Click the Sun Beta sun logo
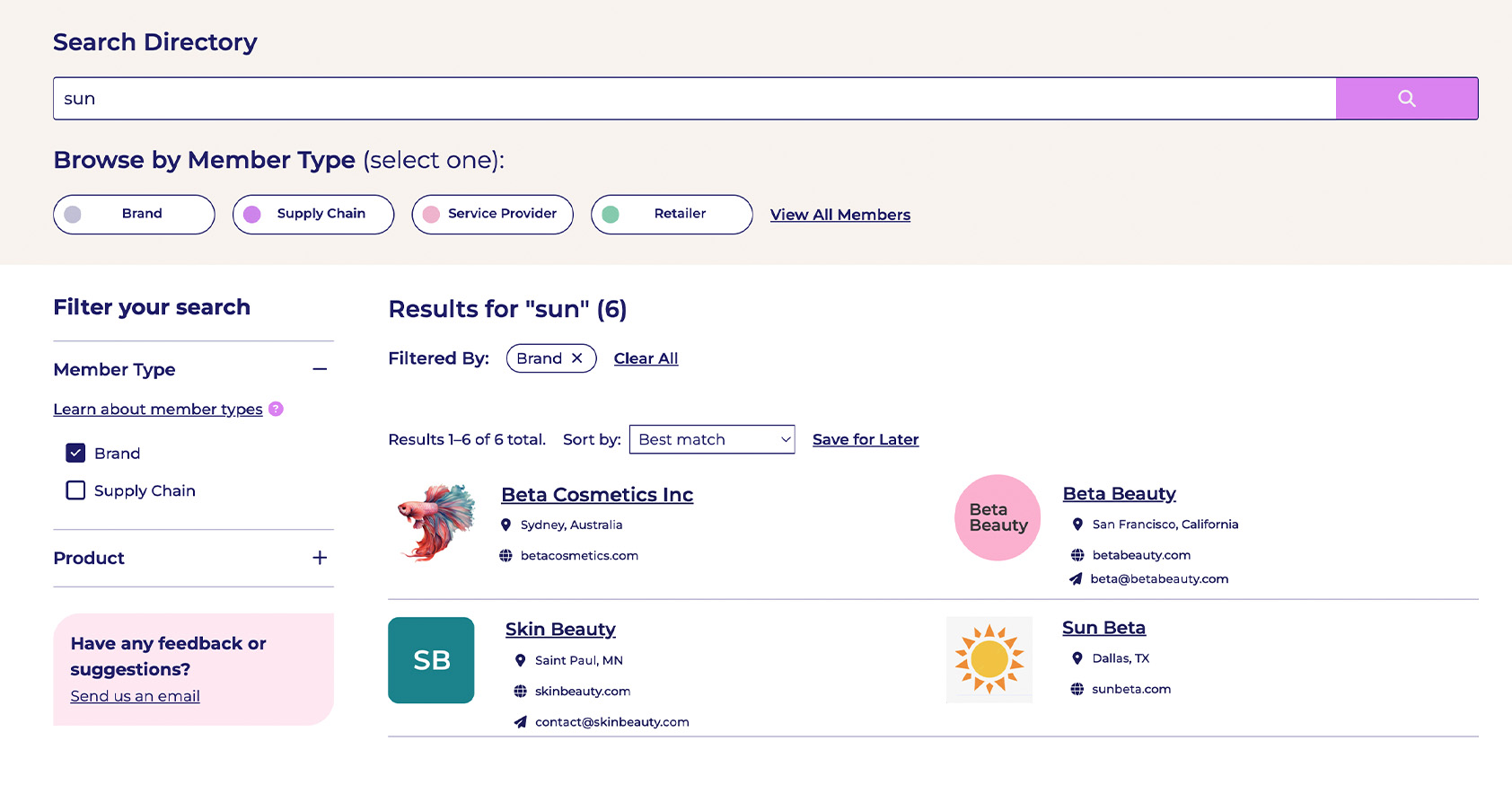Viewport: 1512px width, 794px height. click(989, 659)
